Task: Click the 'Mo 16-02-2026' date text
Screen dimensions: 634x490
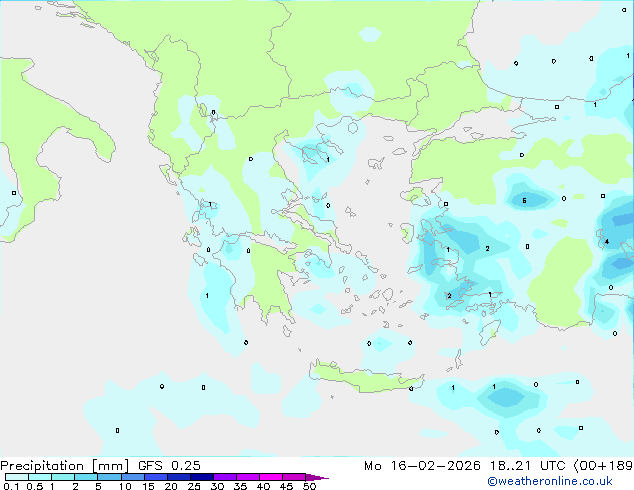Action: point(422,466)
